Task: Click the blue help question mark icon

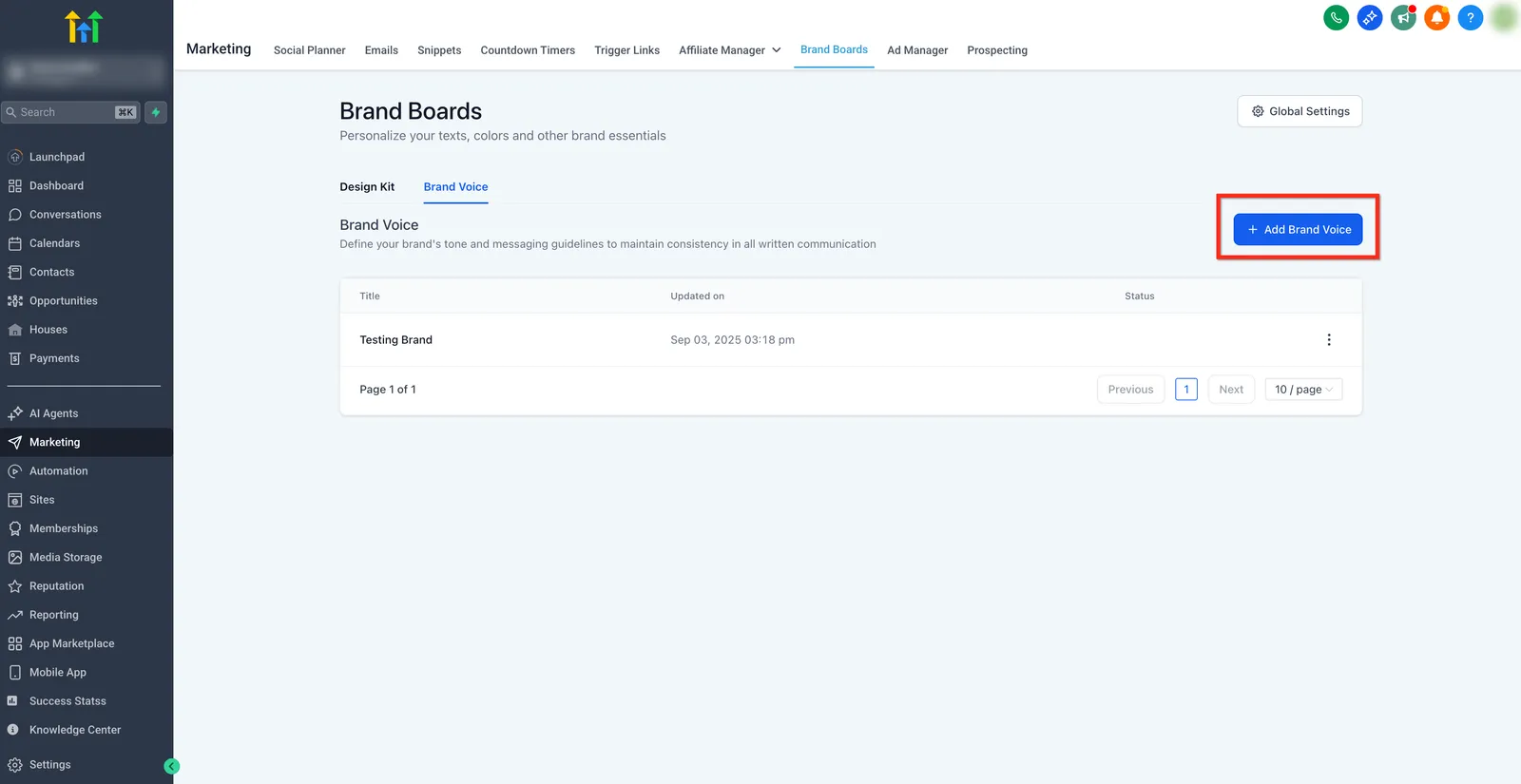Action: coord(1470,17)
